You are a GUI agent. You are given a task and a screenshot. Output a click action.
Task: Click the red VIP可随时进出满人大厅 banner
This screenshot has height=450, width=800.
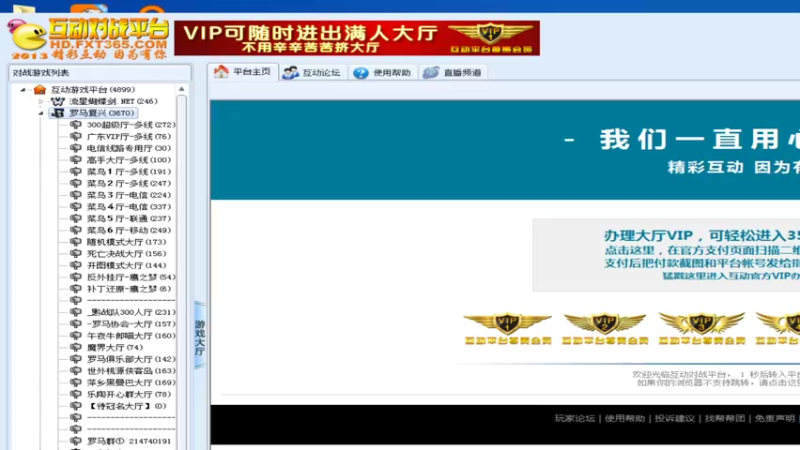tap(357, 38)
